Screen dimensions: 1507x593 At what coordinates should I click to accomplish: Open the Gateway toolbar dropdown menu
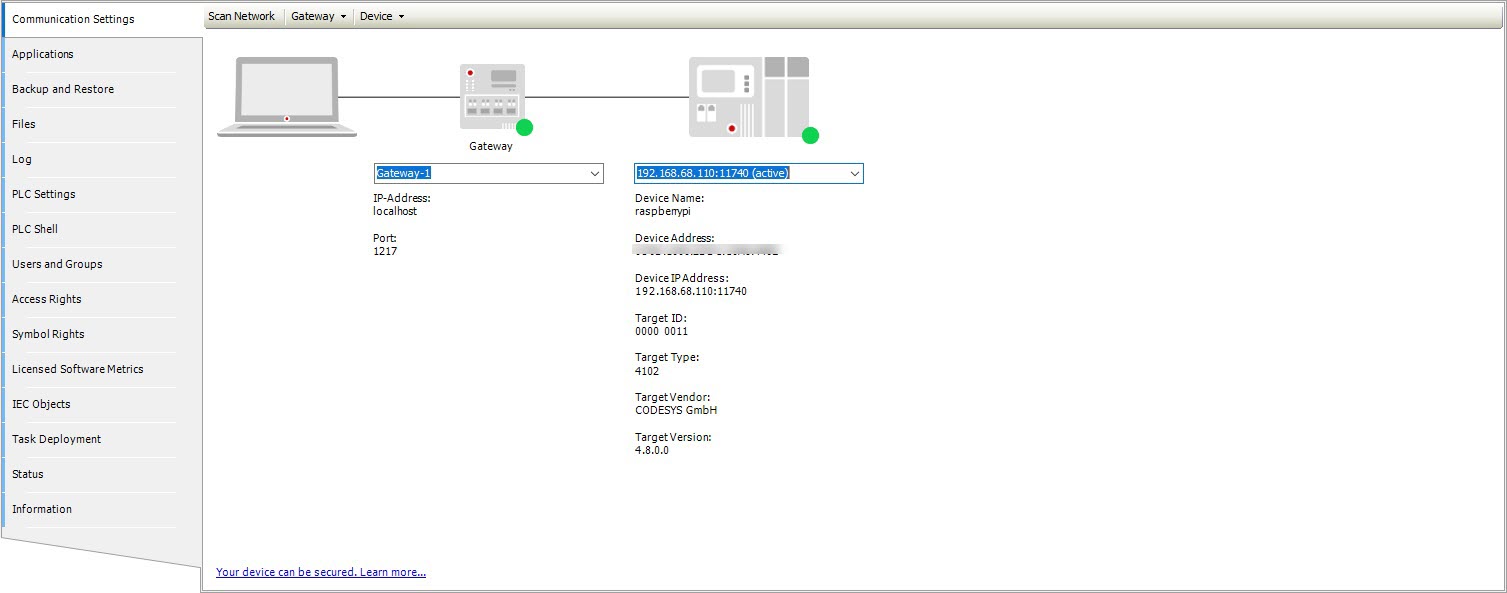coord(317,15)
